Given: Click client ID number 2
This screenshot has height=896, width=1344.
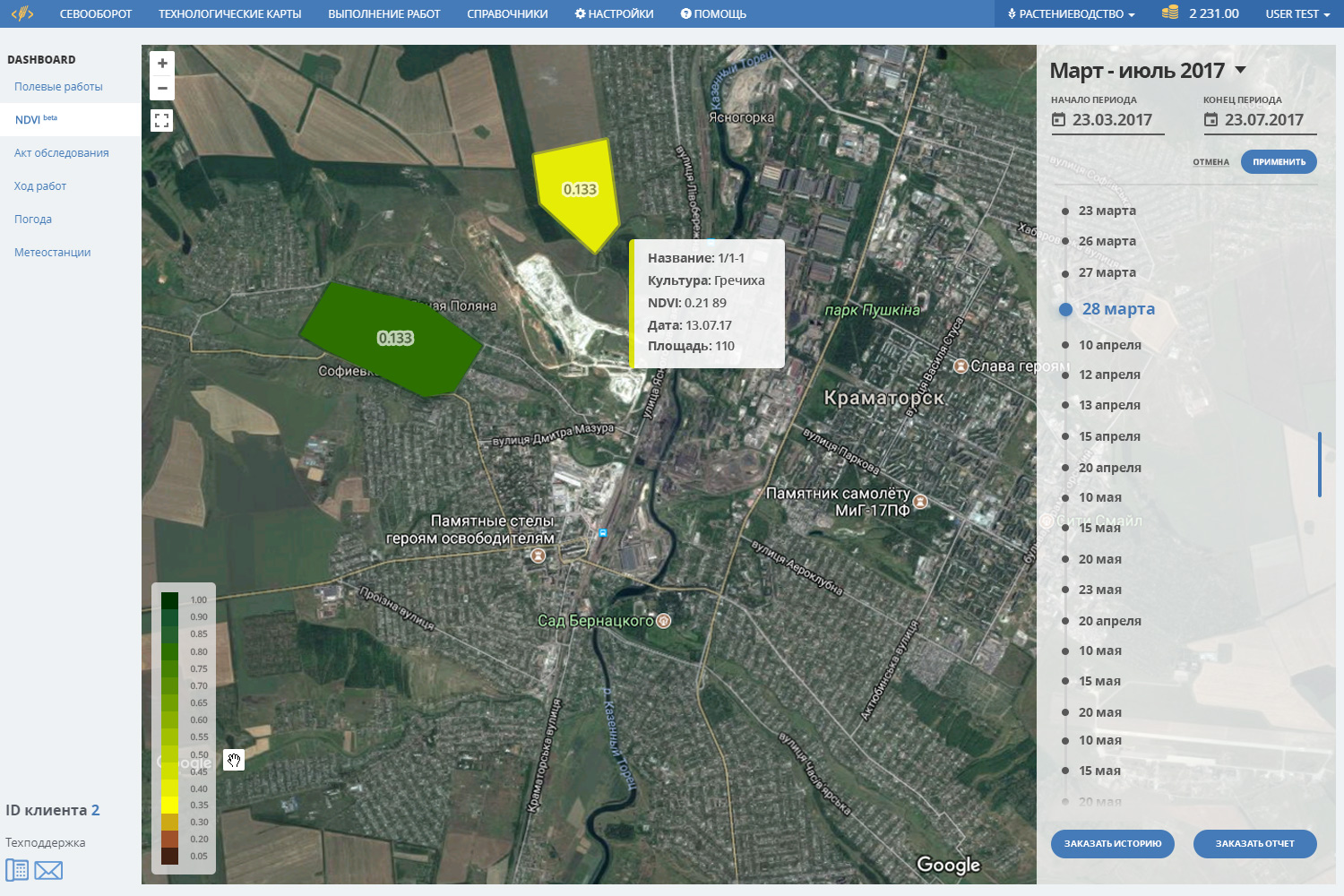Looking at the screenshot, I should point(95,810).
